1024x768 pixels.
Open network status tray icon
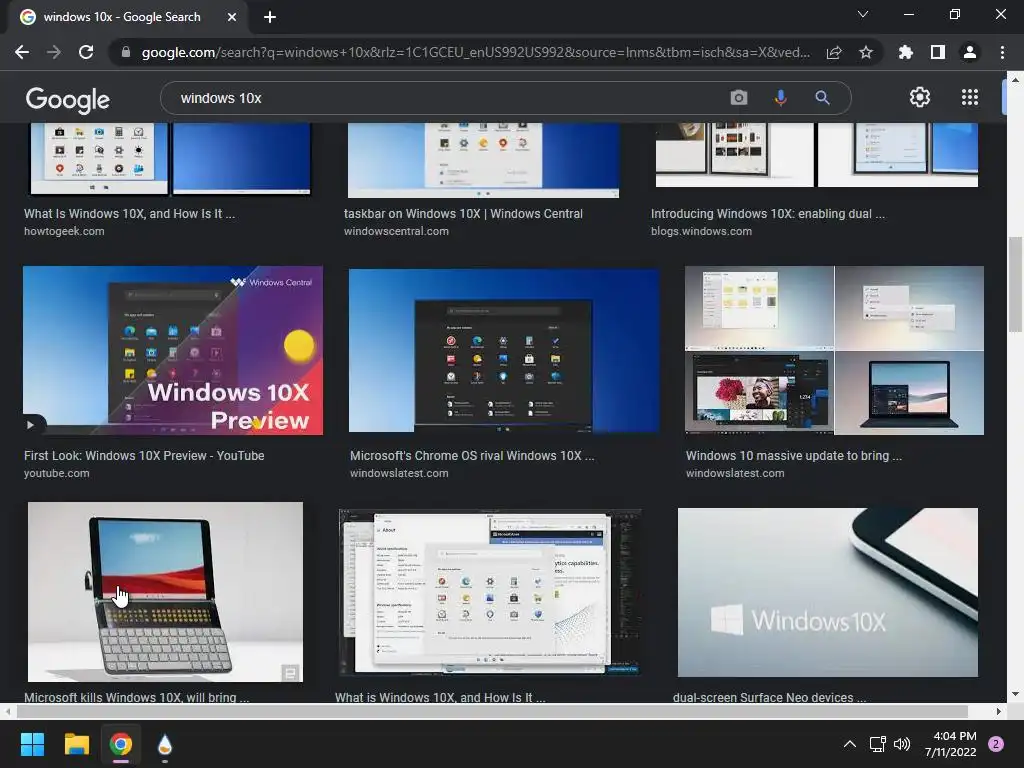878,744
